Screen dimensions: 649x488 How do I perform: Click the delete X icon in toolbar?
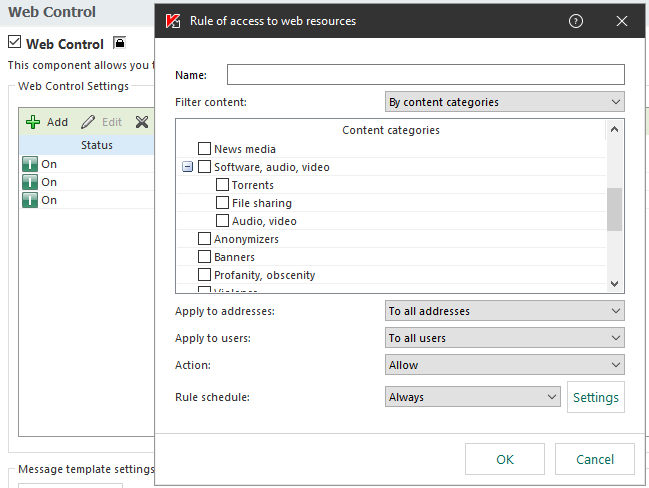[142, 122]
